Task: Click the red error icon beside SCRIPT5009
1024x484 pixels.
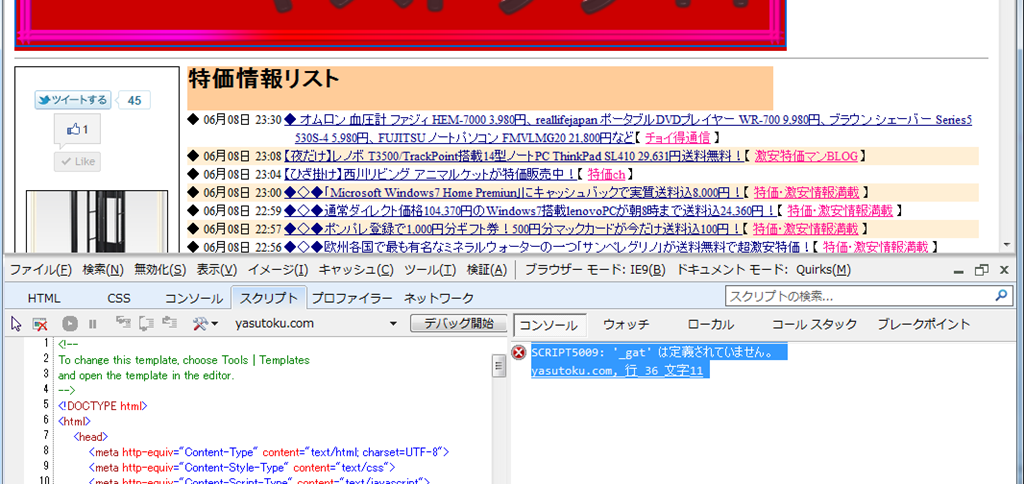Action: pos(519,353)
